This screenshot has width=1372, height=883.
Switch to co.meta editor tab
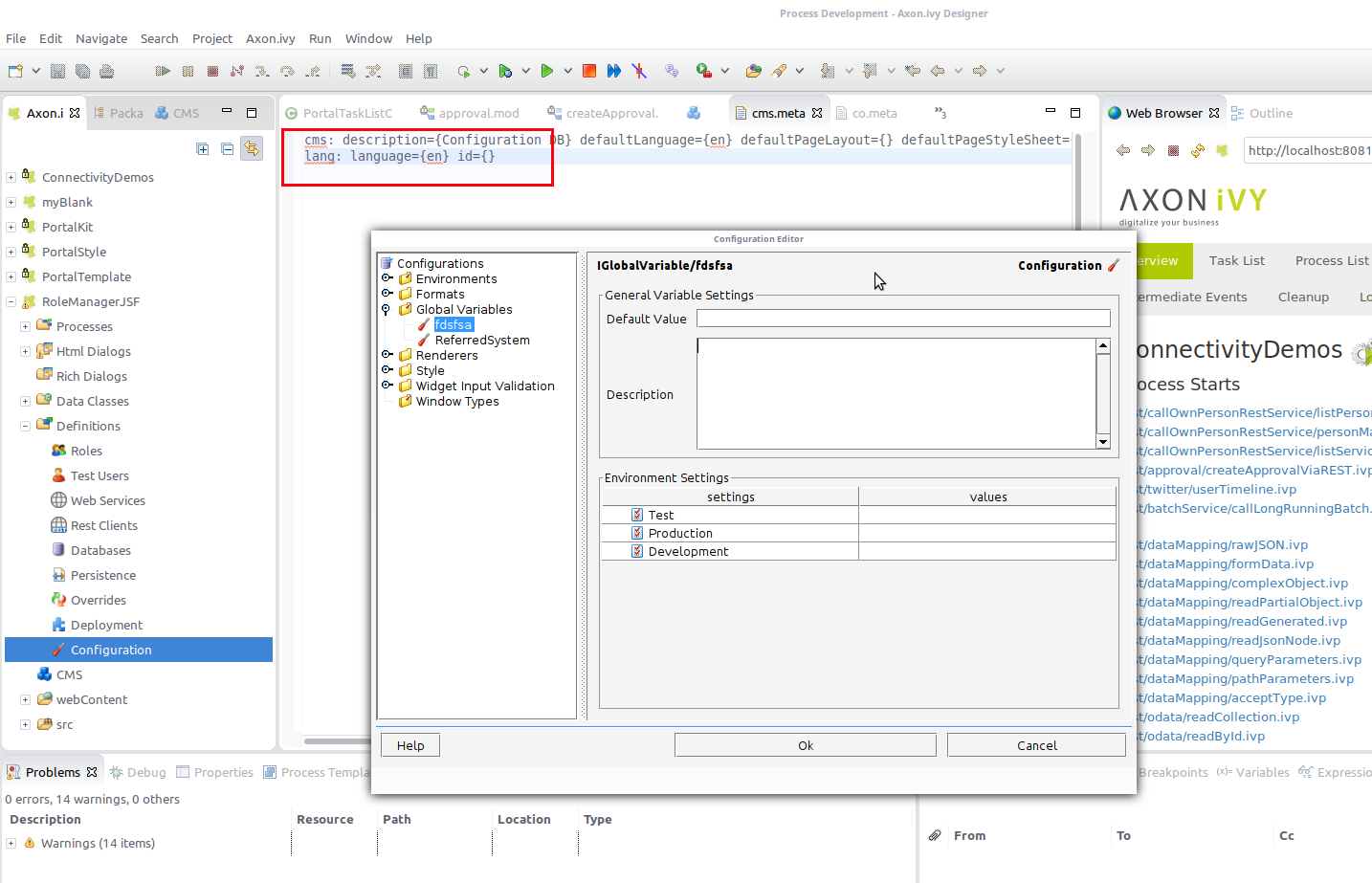click(867, 113)
